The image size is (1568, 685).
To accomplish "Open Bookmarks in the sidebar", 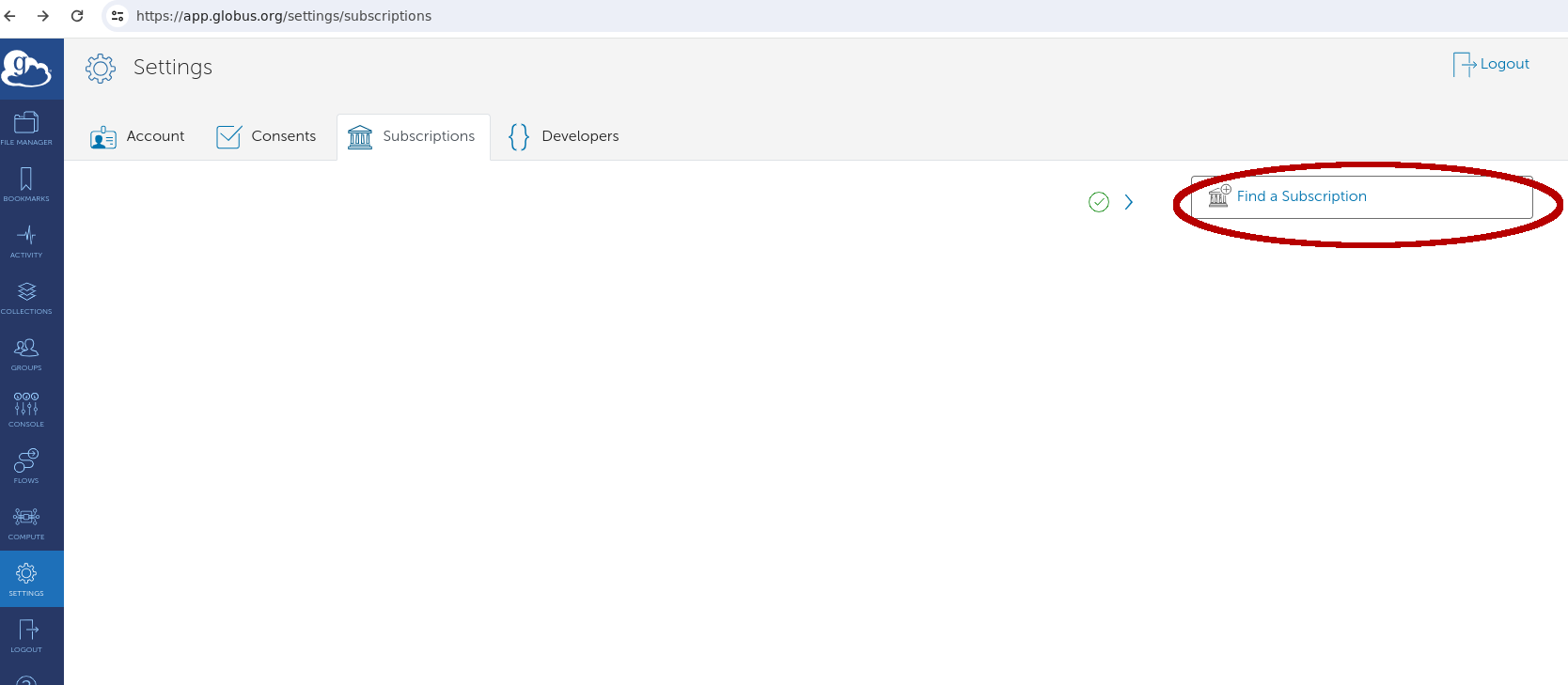I will coord(26,185).
